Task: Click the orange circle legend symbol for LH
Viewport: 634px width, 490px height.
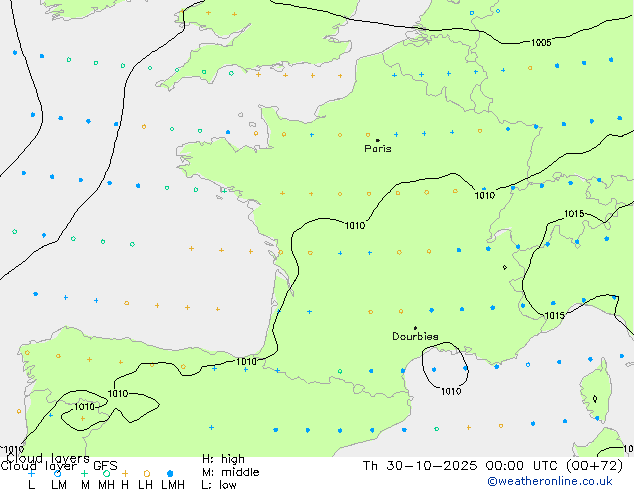Action: [x=147, y=473]
